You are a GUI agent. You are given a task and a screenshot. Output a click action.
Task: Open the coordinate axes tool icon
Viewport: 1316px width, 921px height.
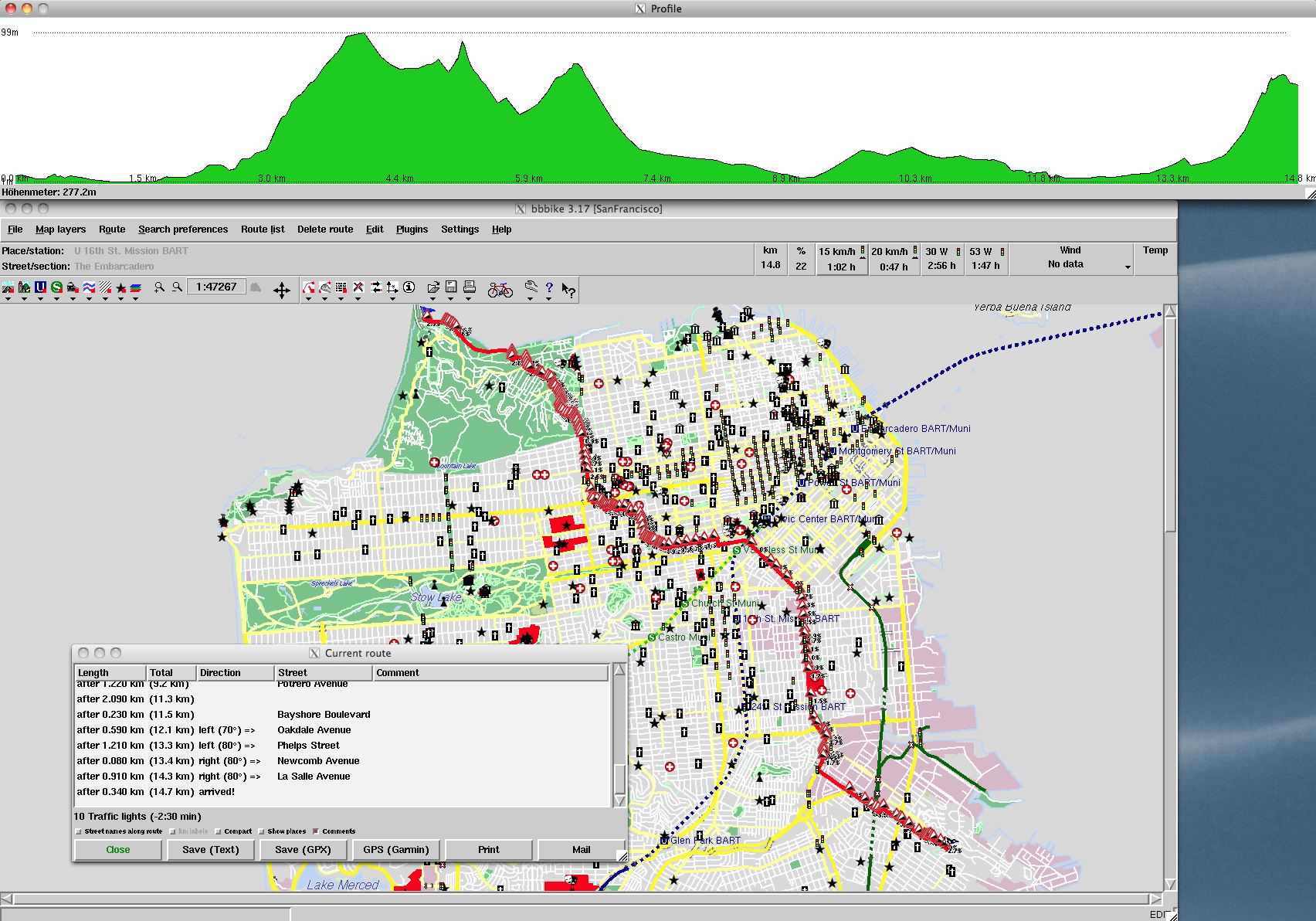tap(392, 287)
